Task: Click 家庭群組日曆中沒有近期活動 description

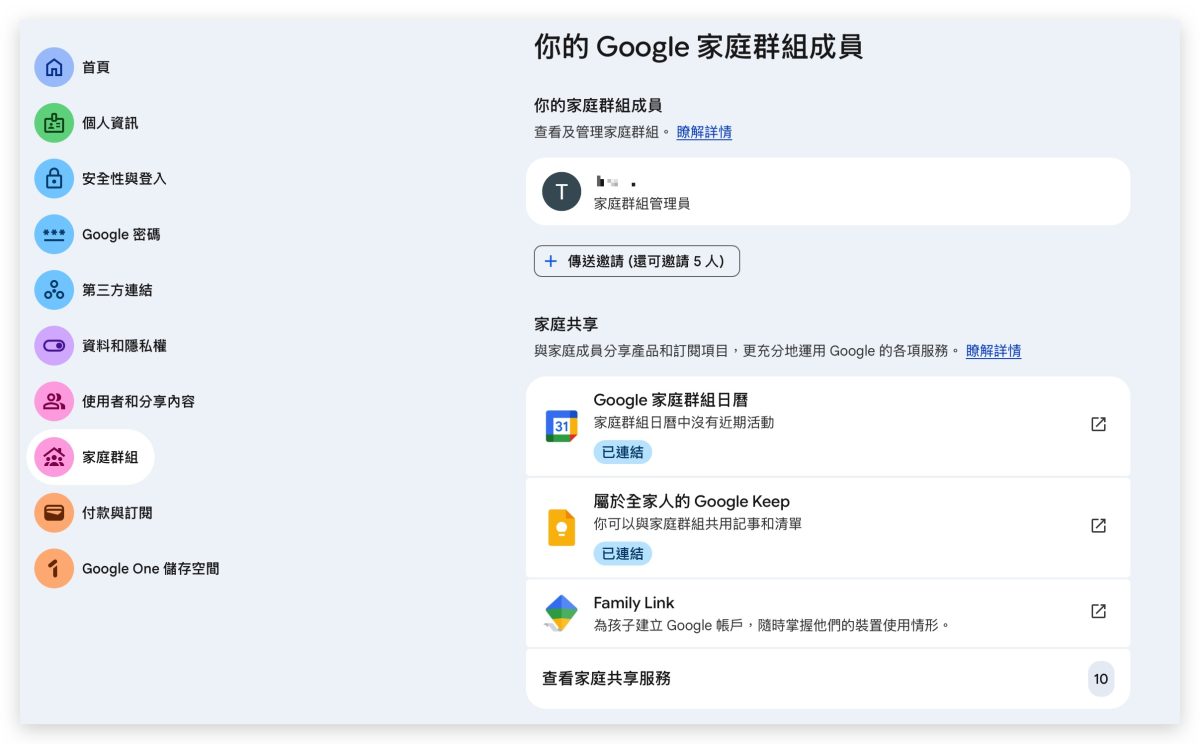Action: pos(684,422)
